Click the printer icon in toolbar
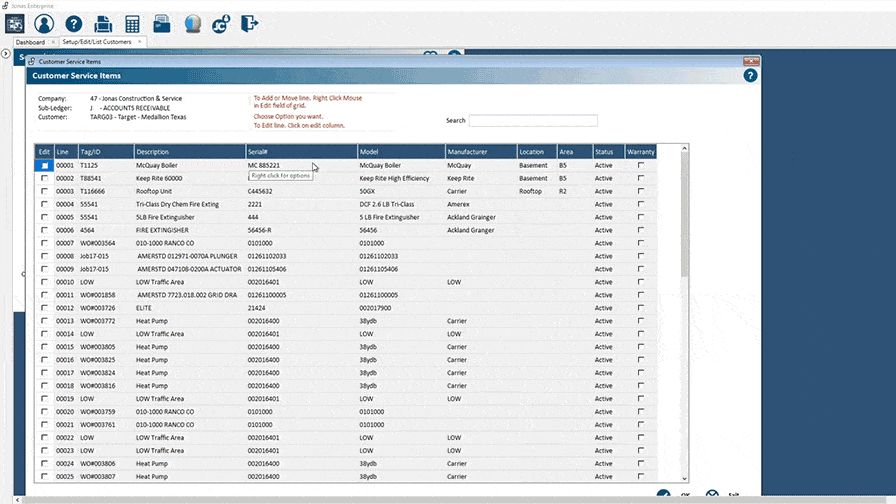 click(103, 24)
